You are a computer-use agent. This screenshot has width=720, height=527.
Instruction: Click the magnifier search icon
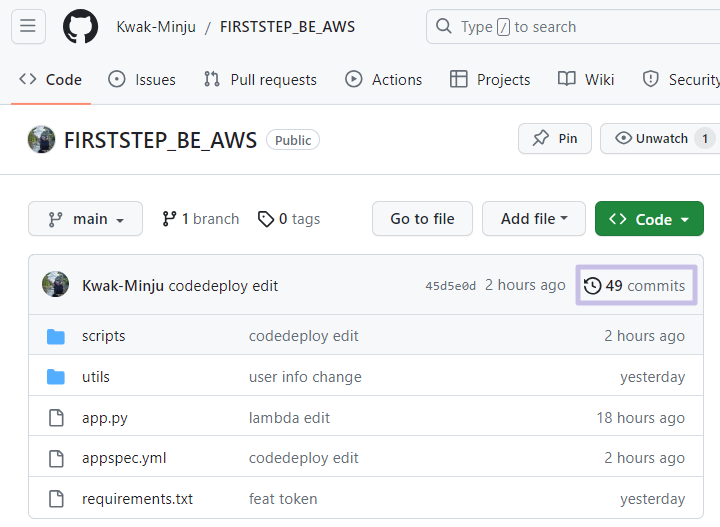coord(444,26)
